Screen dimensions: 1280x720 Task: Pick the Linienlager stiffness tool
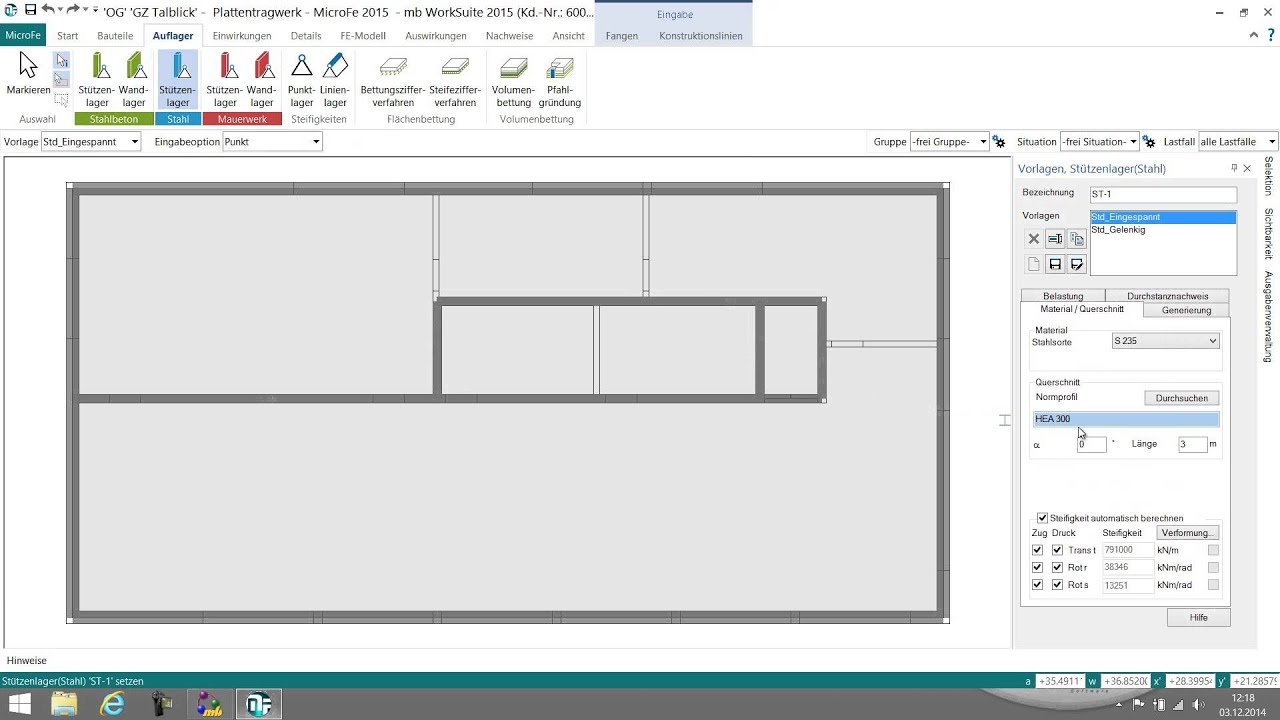point(335,80)
